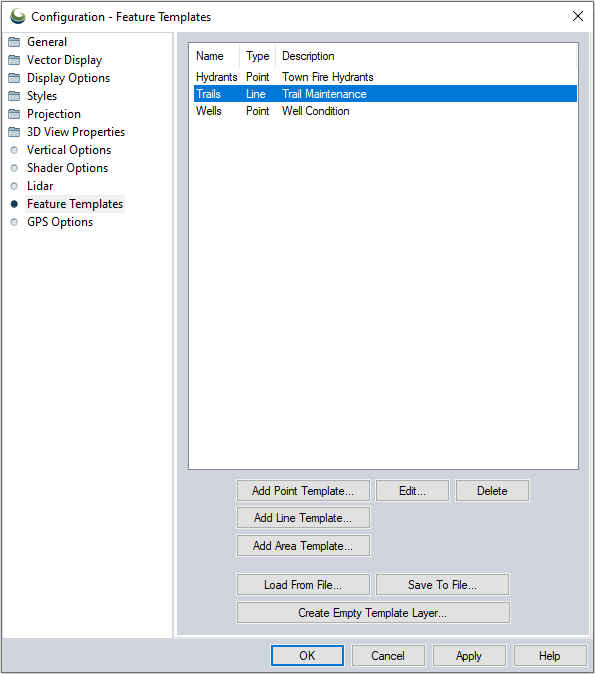Image resolution: width=595 pixels, height=674 pixels.
Task: Click the 3D View Properties folder icon
Action: (x=14, y=132)
